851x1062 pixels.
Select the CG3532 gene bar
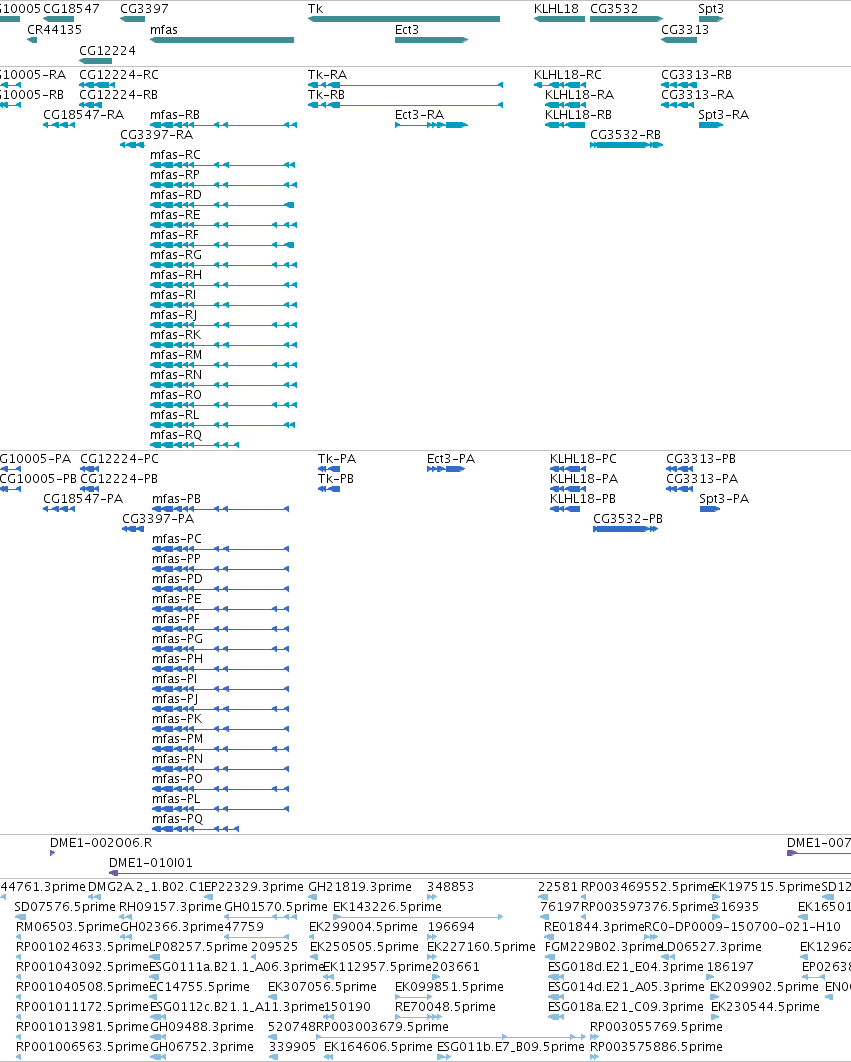tap(626, 19)
